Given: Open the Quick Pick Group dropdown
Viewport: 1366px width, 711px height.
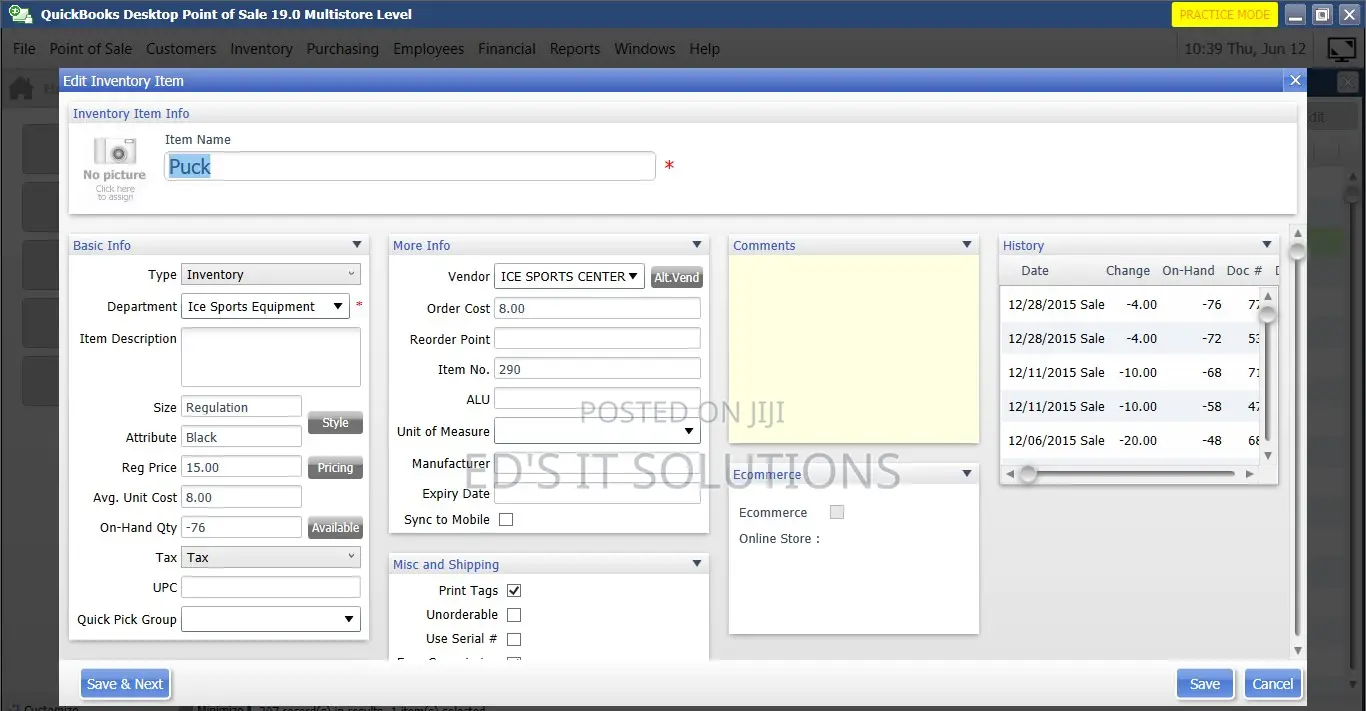Looking at the screenshot, I should 271,620.
